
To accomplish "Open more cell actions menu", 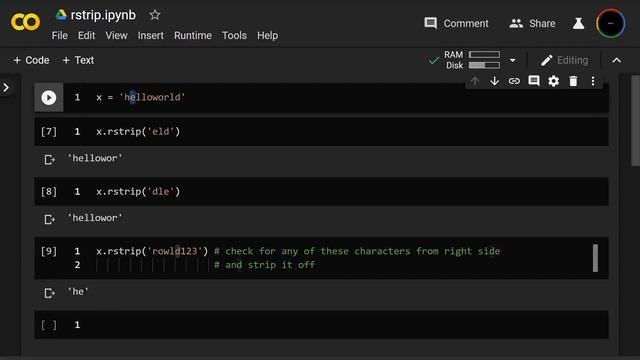I will (593, 81).
